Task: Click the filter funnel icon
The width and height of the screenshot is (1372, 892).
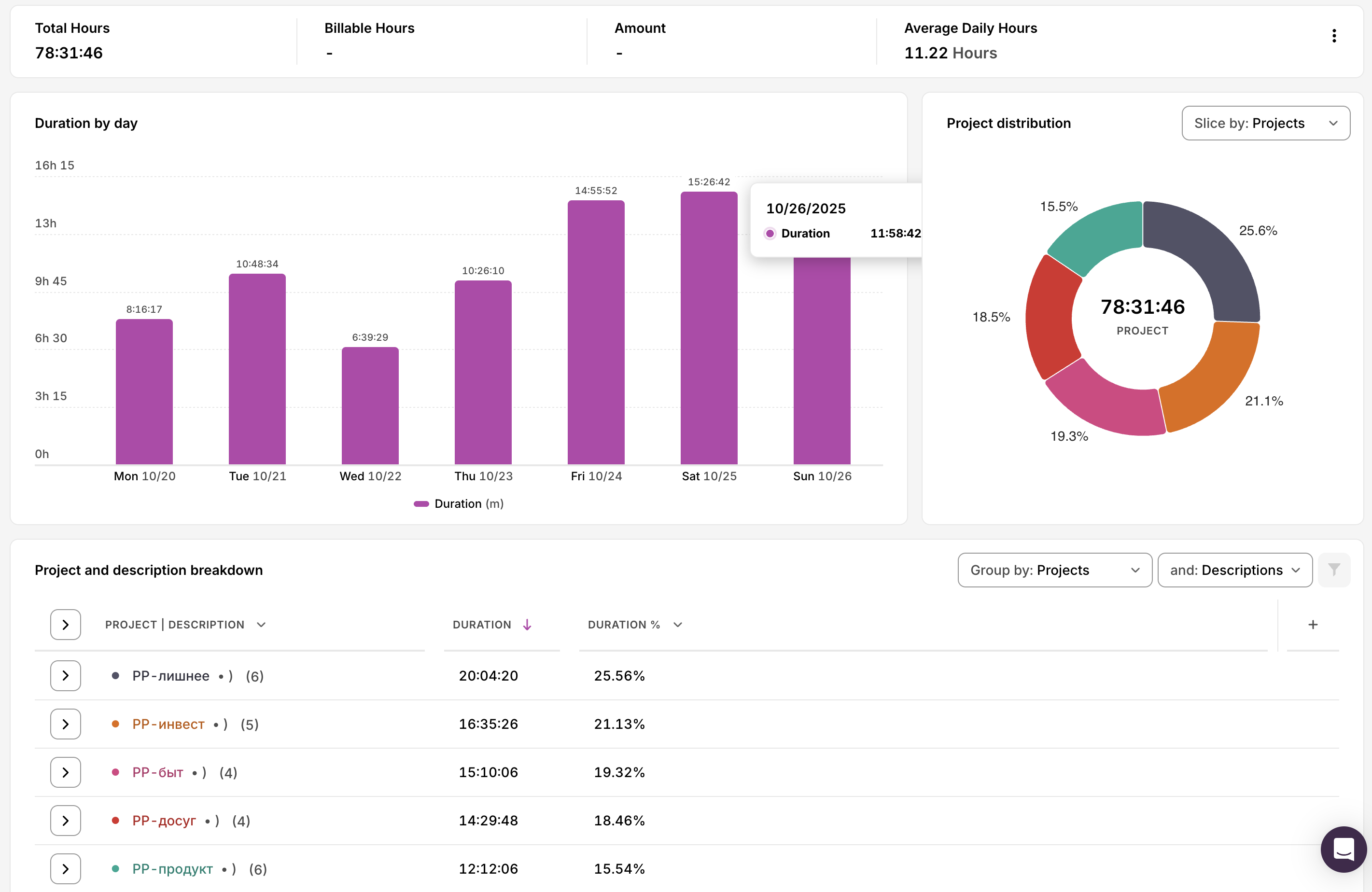Action: 1333,570
